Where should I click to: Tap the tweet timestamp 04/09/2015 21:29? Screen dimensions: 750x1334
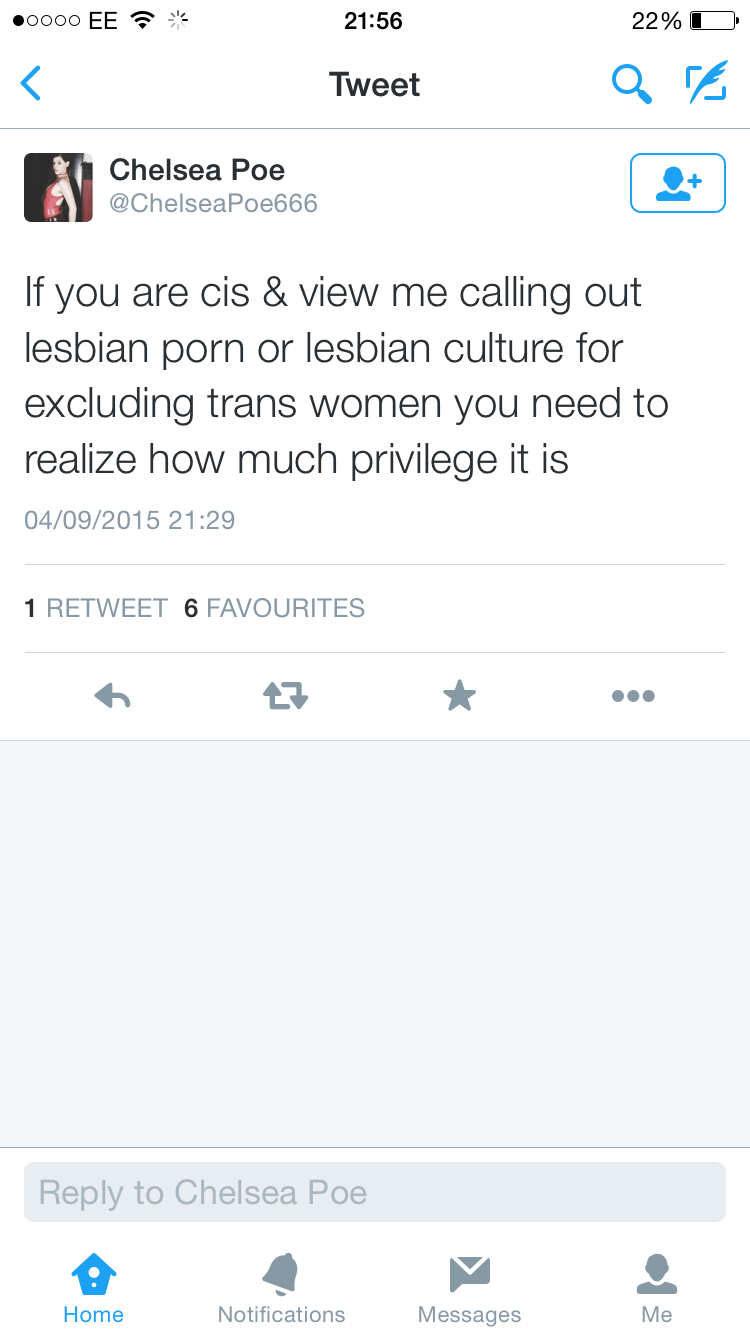click(129, 520)
